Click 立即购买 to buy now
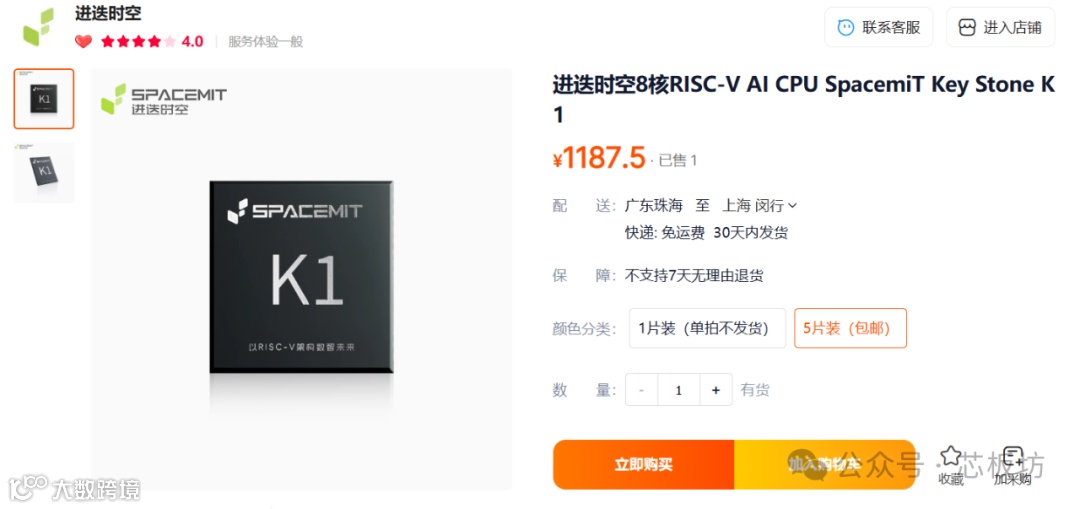The image size is (1080, 509). click(643, 465)
